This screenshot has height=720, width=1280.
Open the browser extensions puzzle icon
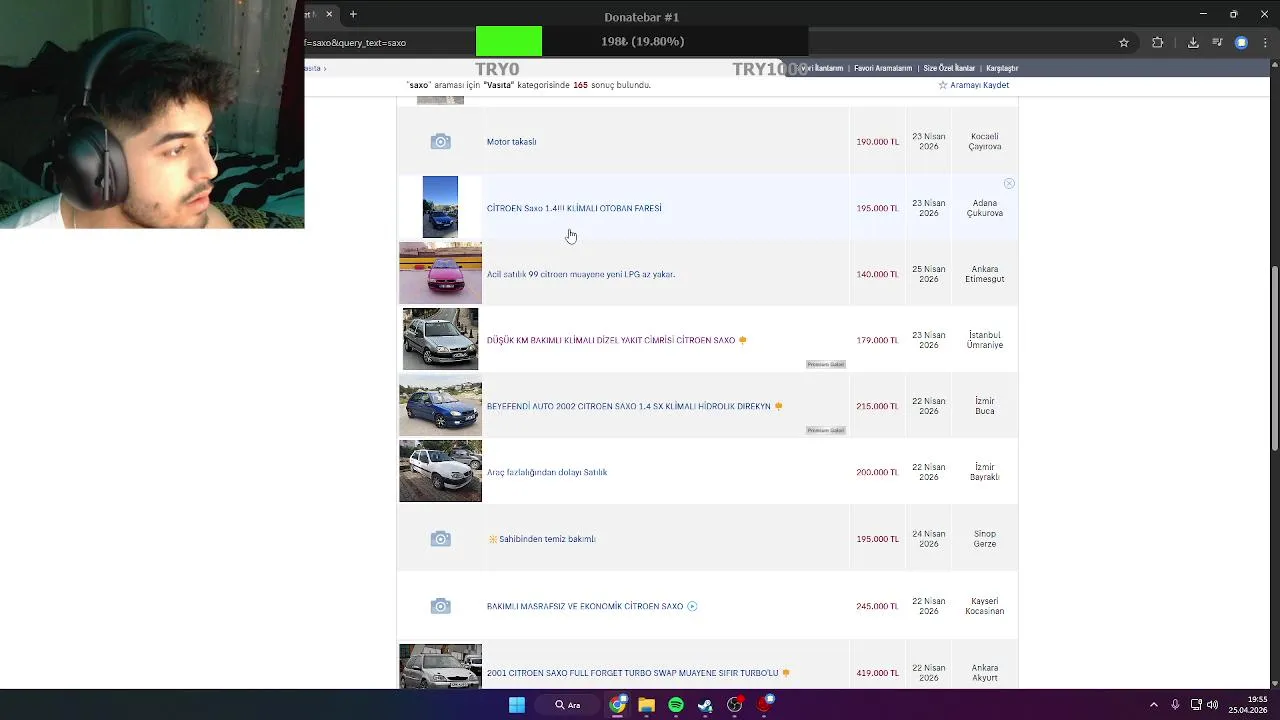(x=1158, y=43)
